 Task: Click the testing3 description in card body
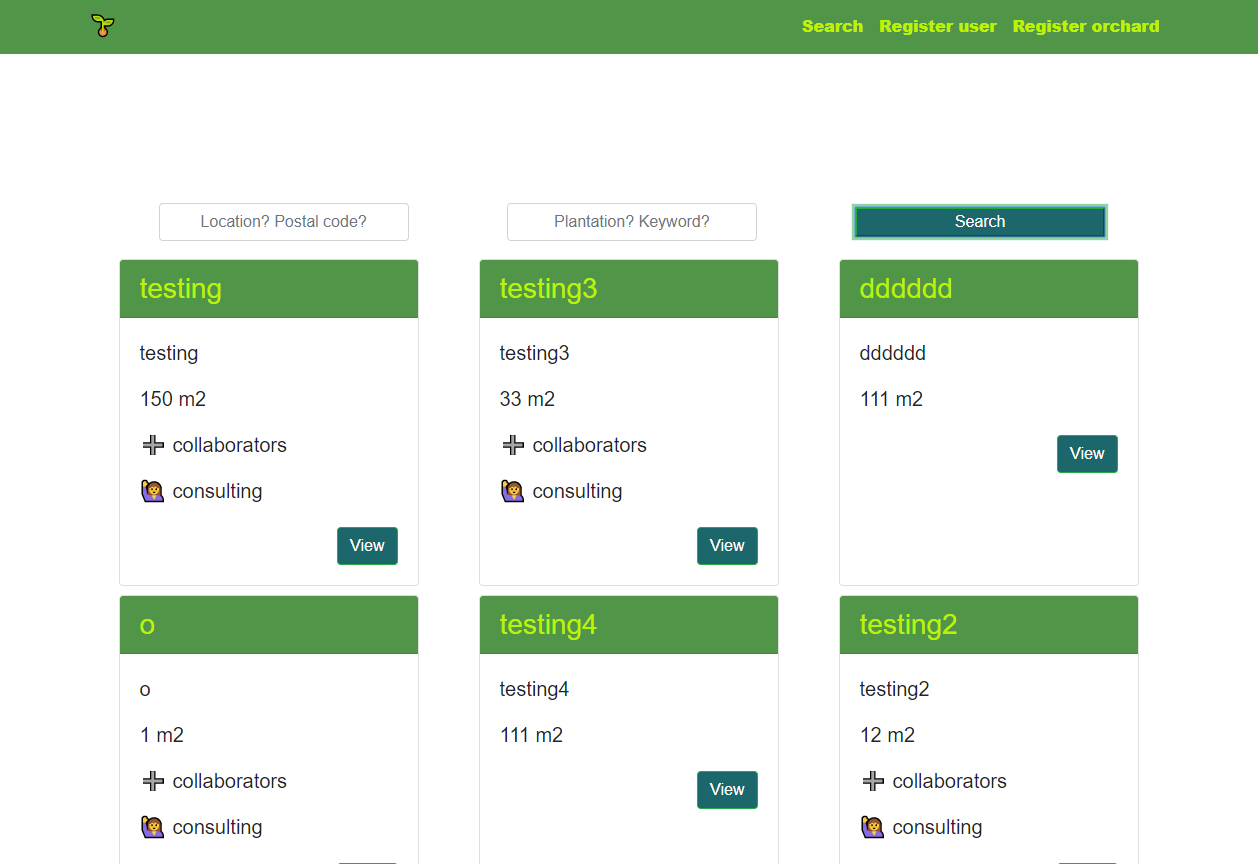[534, 353]
